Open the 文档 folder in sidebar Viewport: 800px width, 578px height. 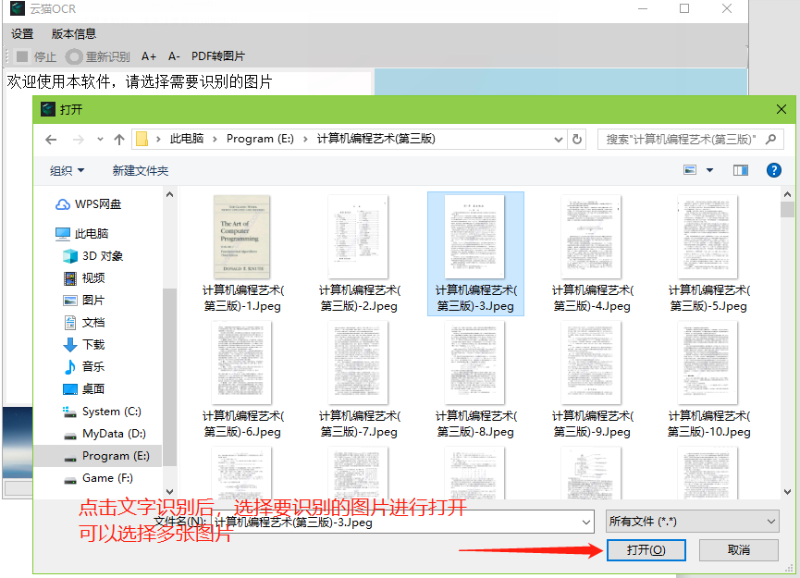click(x=84, y=322)
